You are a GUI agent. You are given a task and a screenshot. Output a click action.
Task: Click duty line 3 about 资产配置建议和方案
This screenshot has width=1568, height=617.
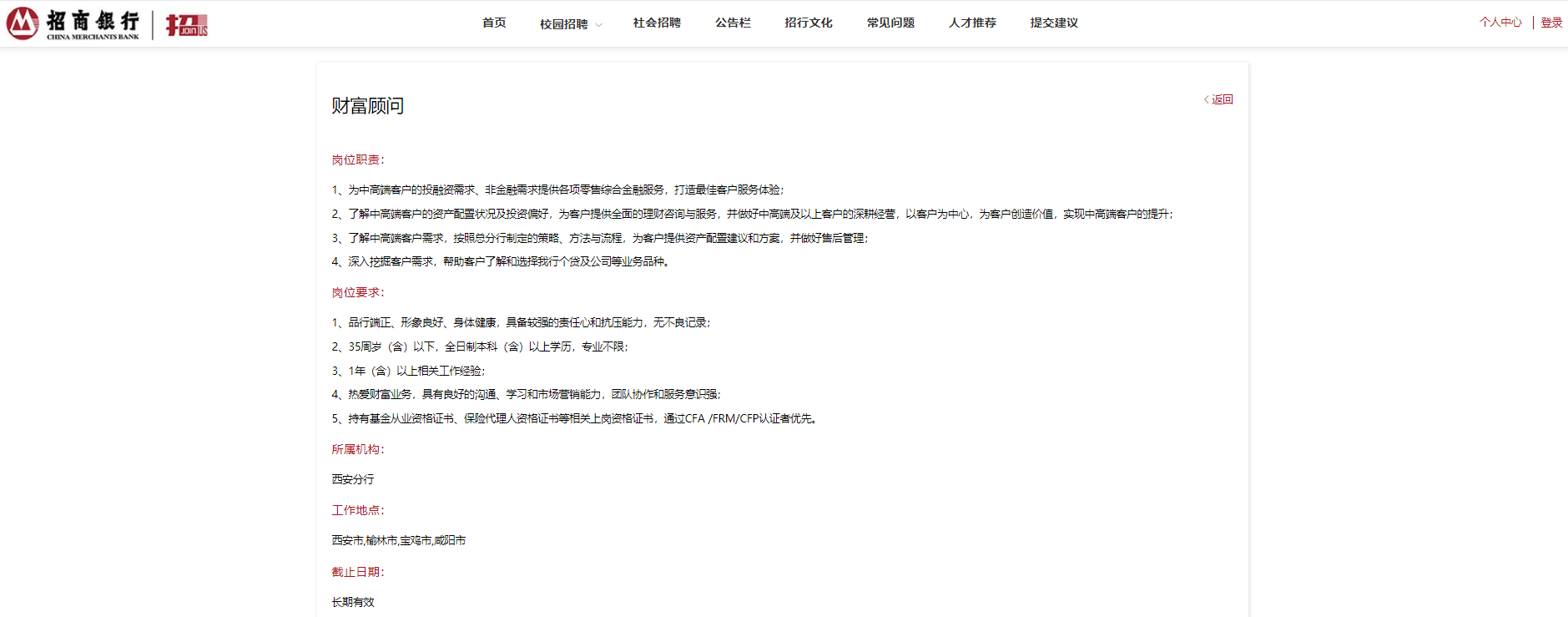600,238
